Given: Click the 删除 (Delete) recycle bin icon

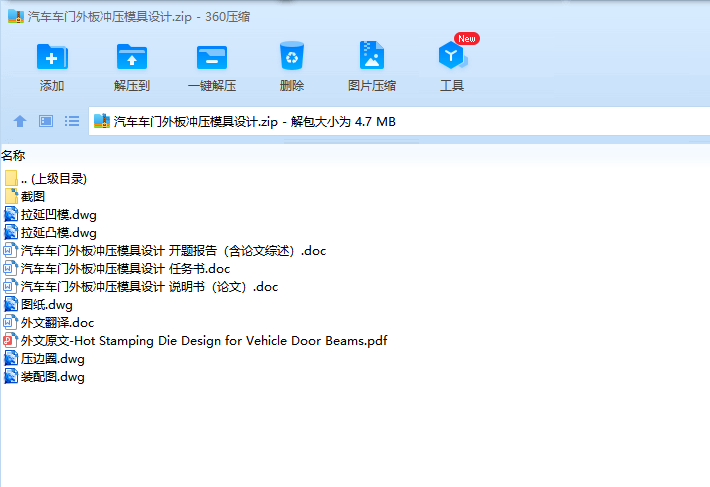Looking at the screenshot, I should tap(292, 56).
